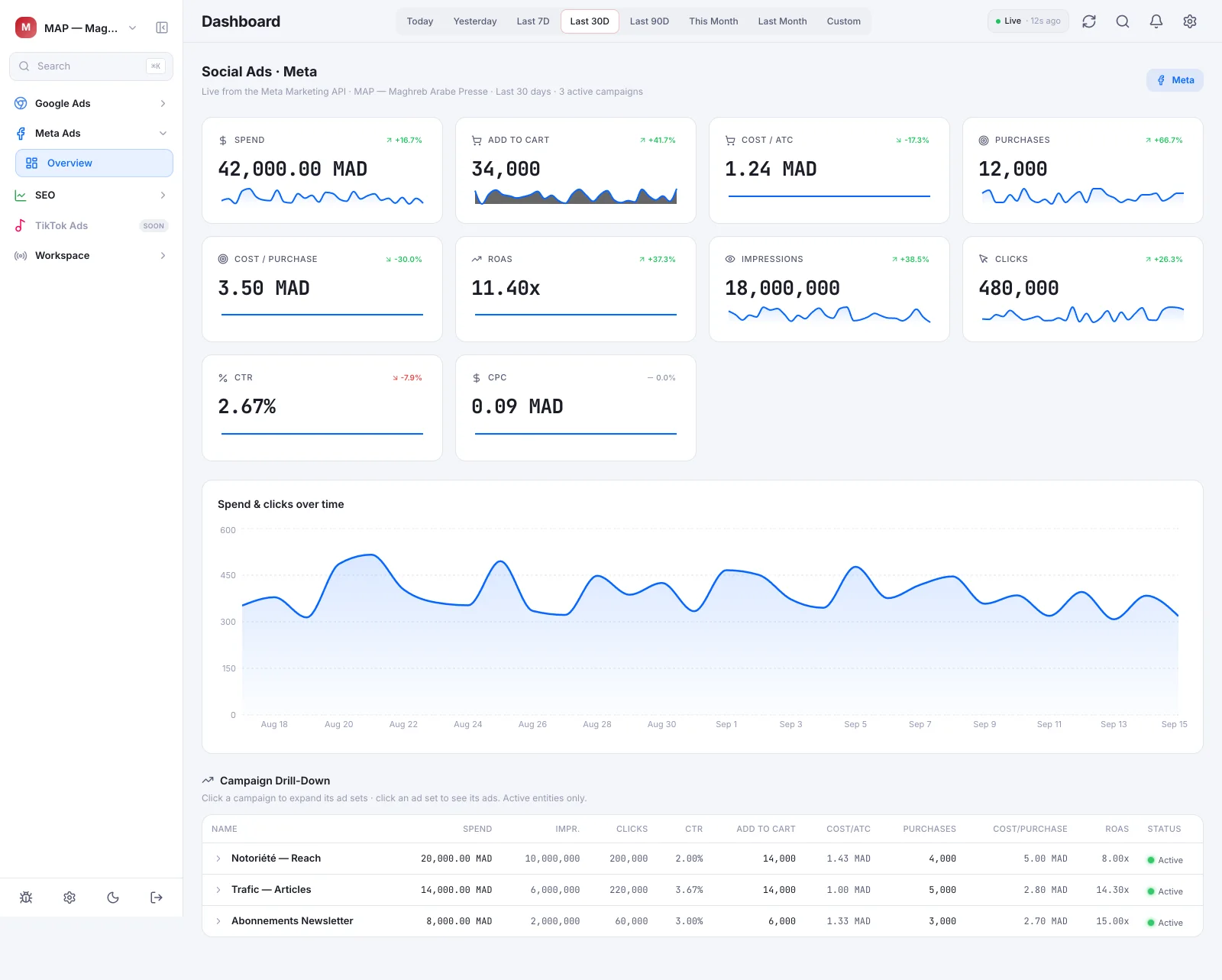
Task: Click the CPC dollar icon
Action: (x=477, y=378)
